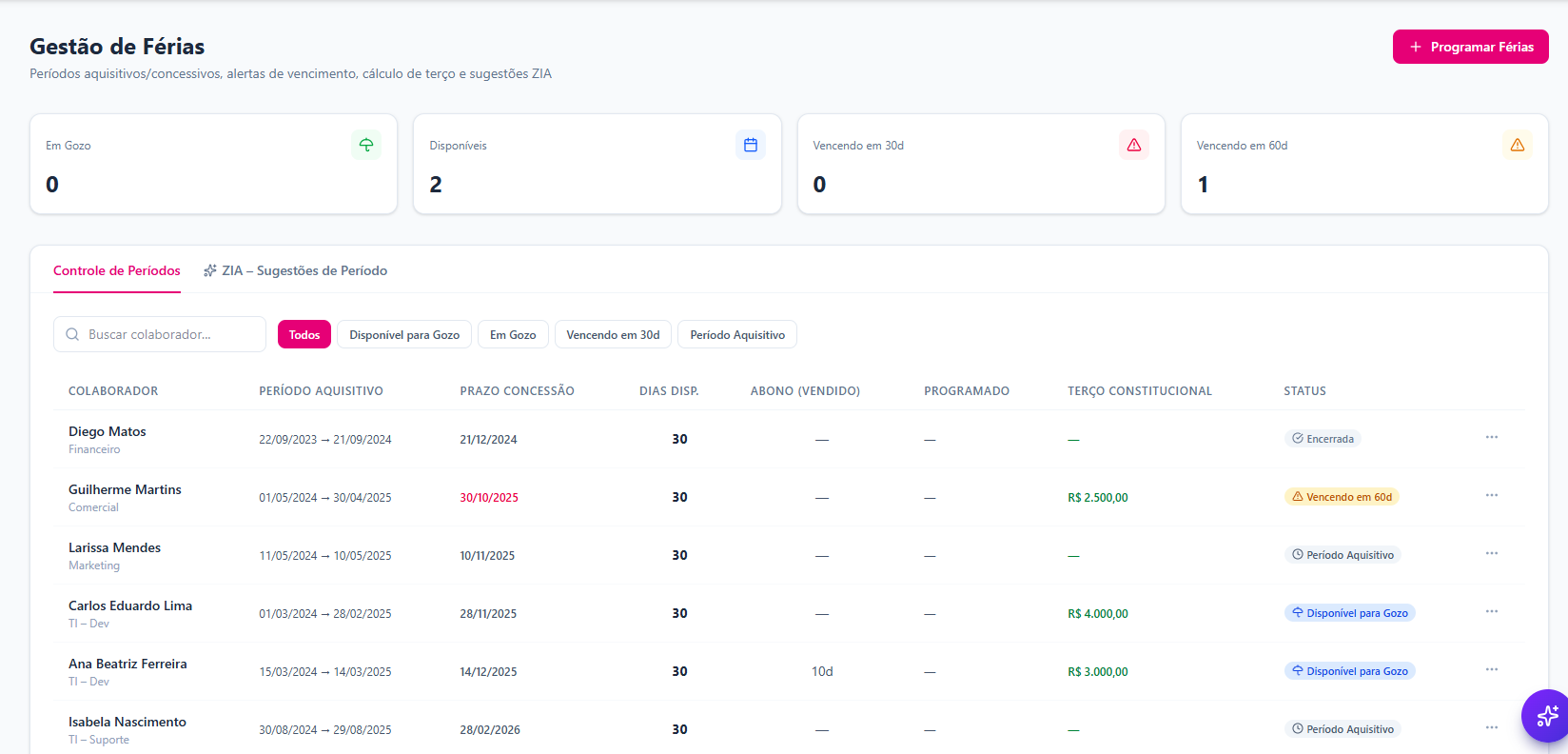Click the Disponíveis summary card

click(598, 164)
